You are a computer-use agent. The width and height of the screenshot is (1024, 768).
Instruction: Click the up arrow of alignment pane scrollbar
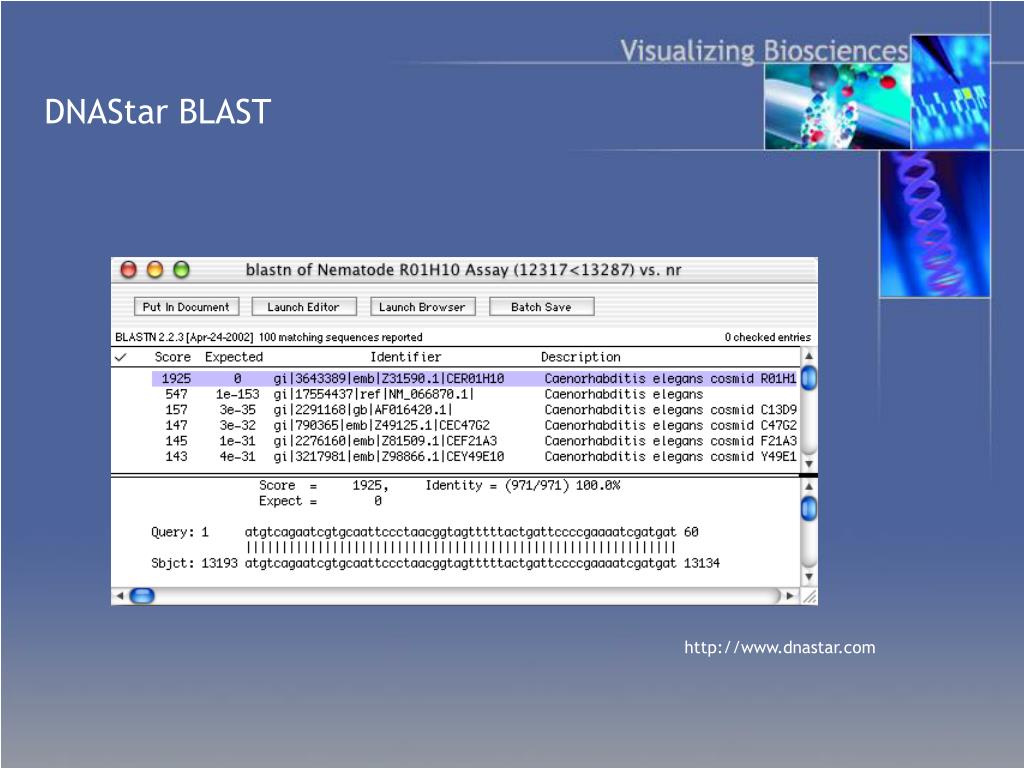[x=808, y=487]
